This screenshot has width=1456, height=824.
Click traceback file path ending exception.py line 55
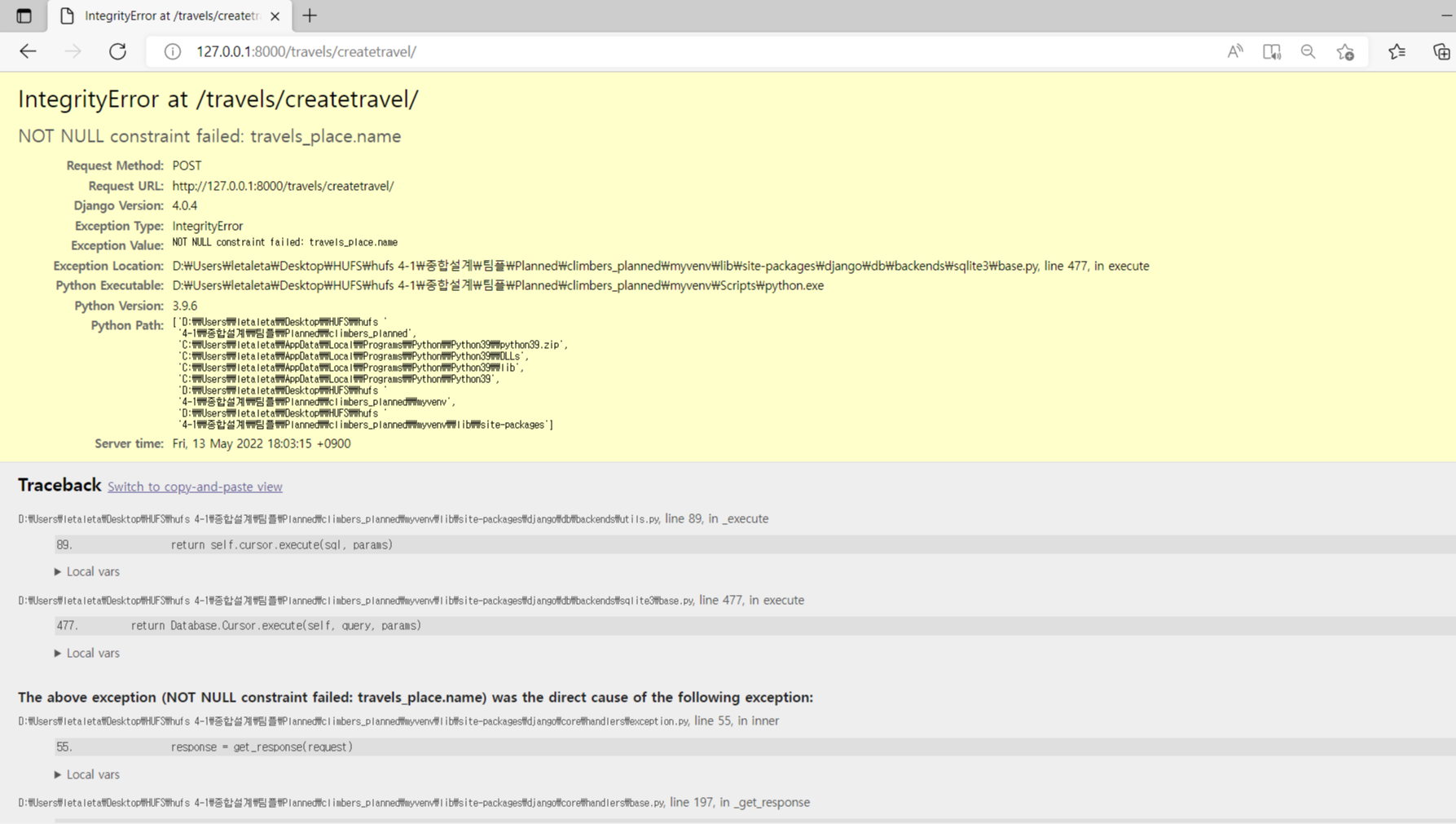coord(398,720)
